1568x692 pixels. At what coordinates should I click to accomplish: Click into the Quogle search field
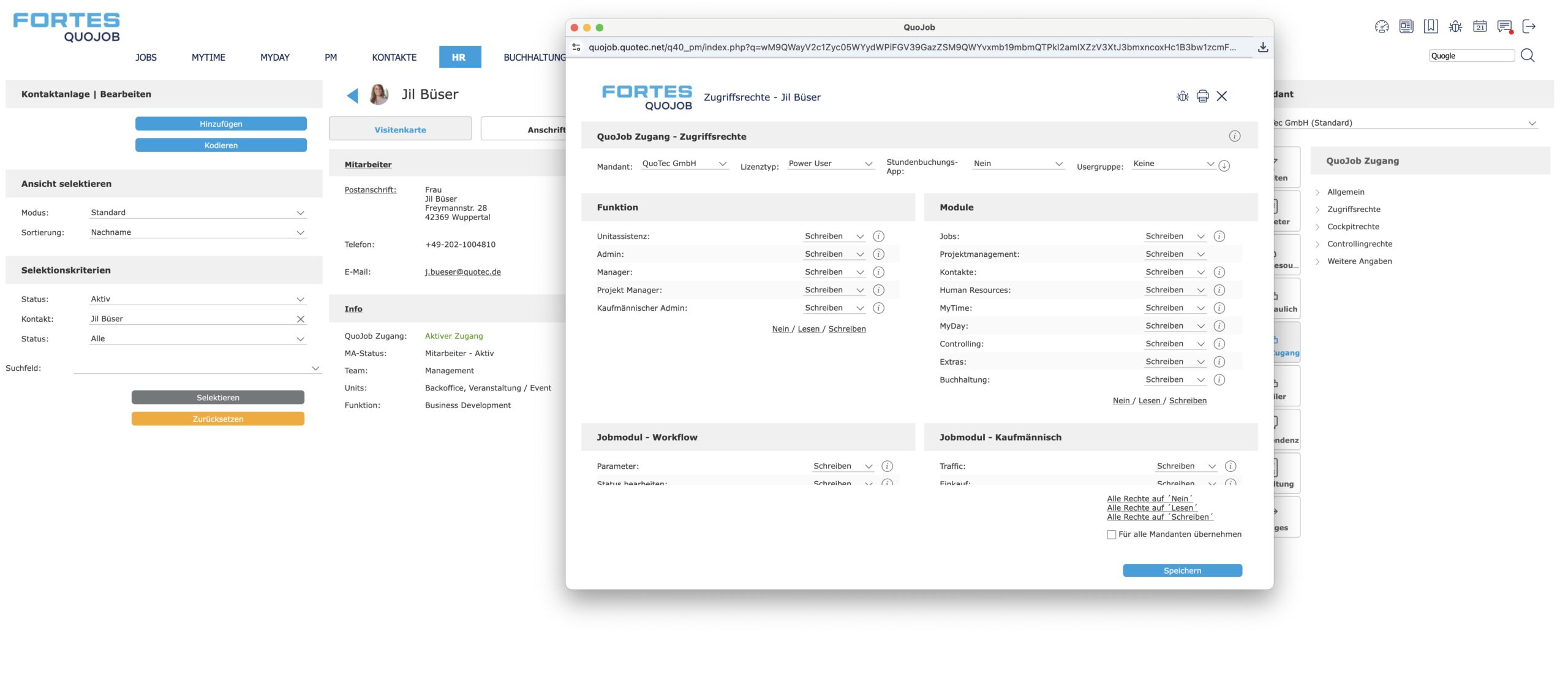coord(1471,56)
